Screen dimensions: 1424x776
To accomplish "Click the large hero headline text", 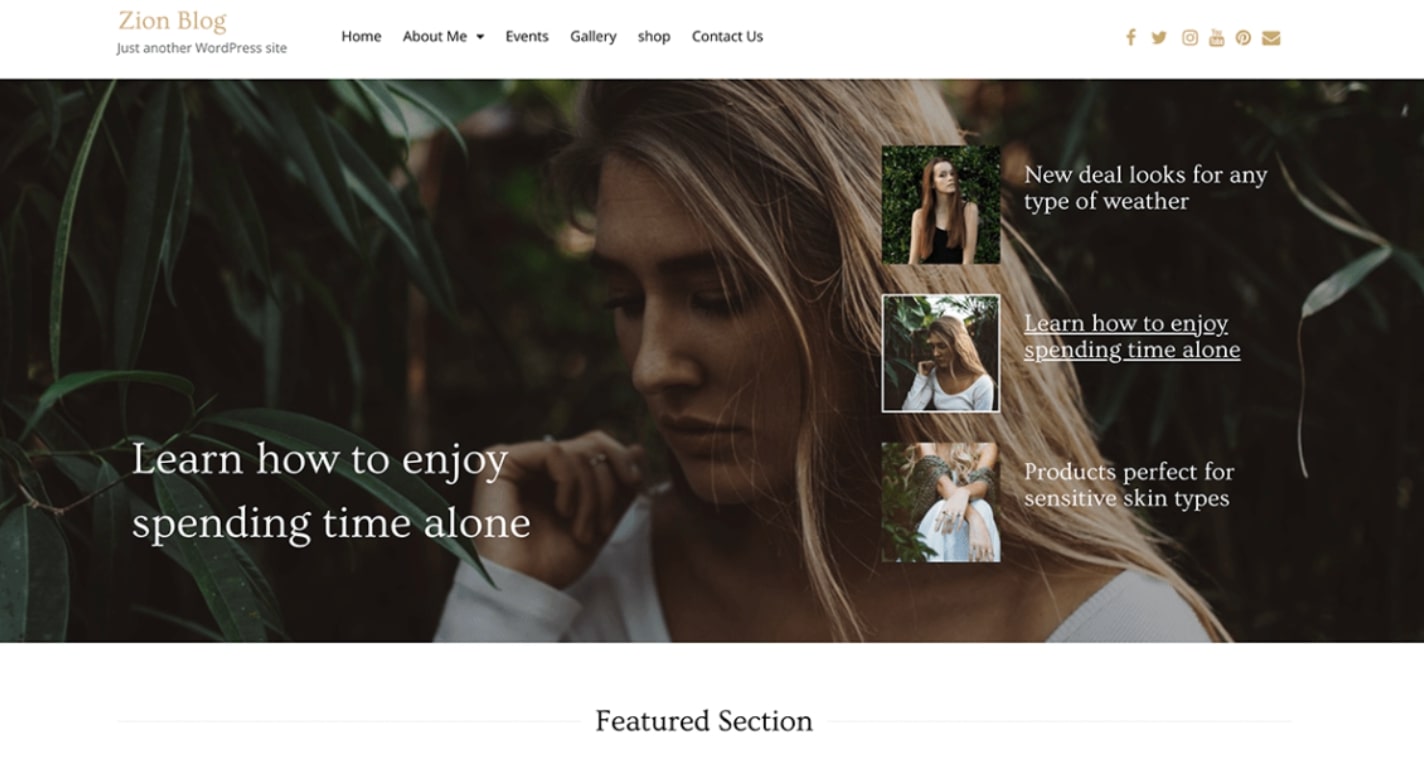I will tap(331, 491).
